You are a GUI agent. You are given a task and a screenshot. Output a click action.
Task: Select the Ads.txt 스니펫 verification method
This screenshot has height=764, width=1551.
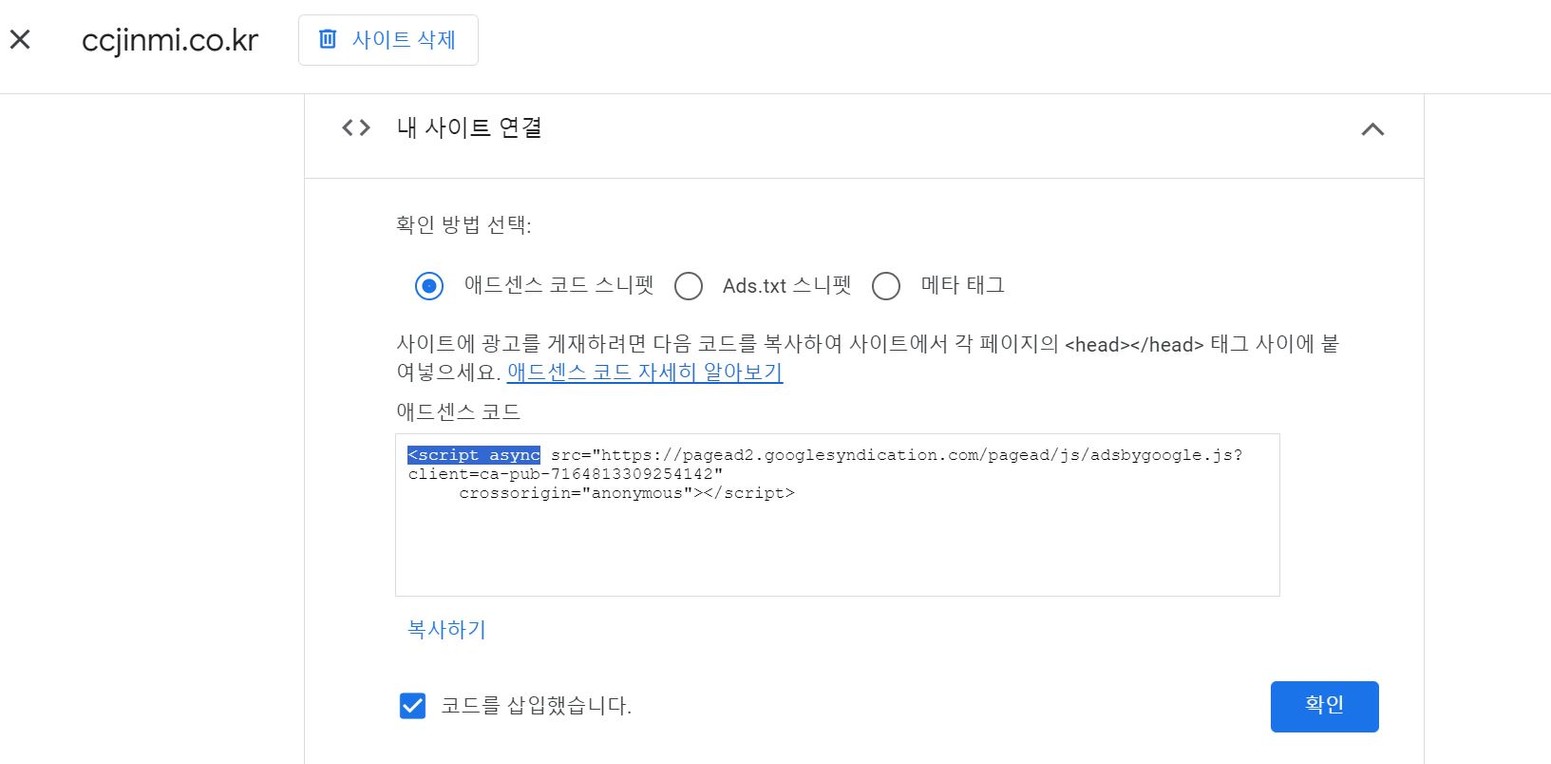pyautogui.click(x=688, y=285)
